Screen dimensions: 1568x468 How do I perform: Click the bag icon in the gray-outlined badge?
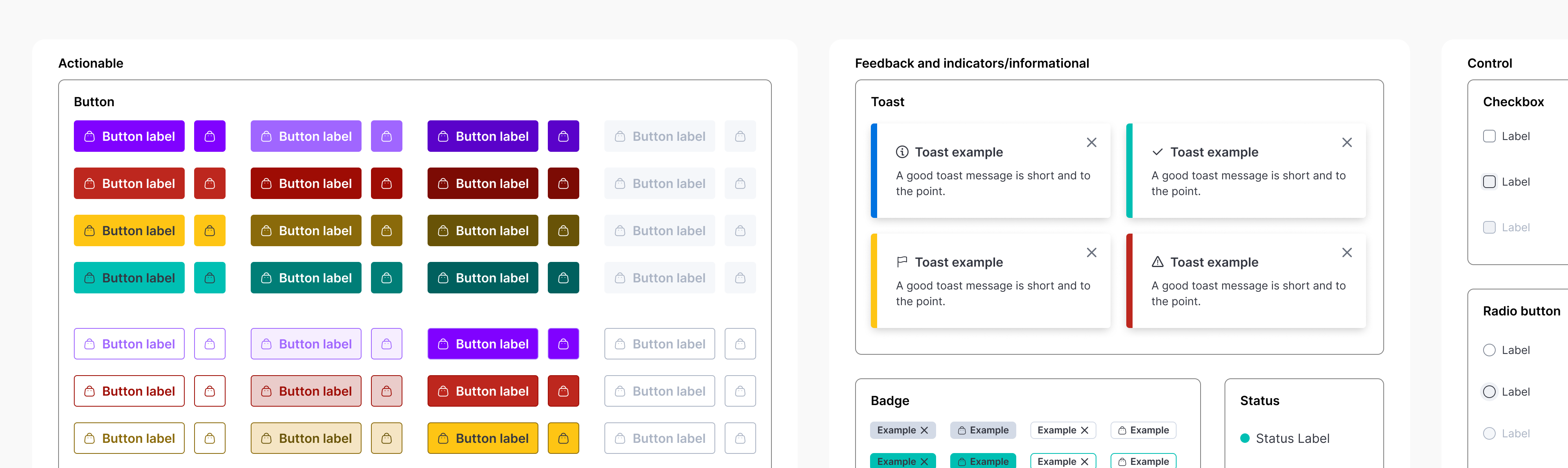1122,430
